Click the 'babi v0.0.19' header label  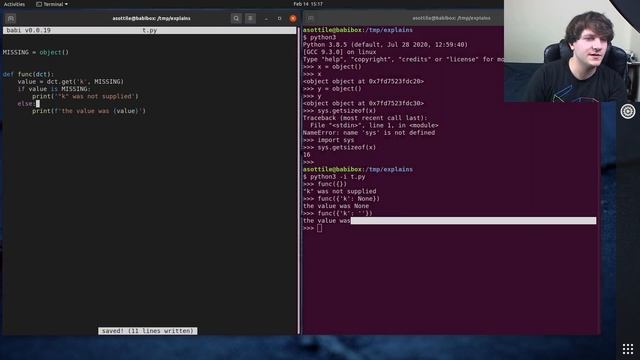[x=29, y=30]
